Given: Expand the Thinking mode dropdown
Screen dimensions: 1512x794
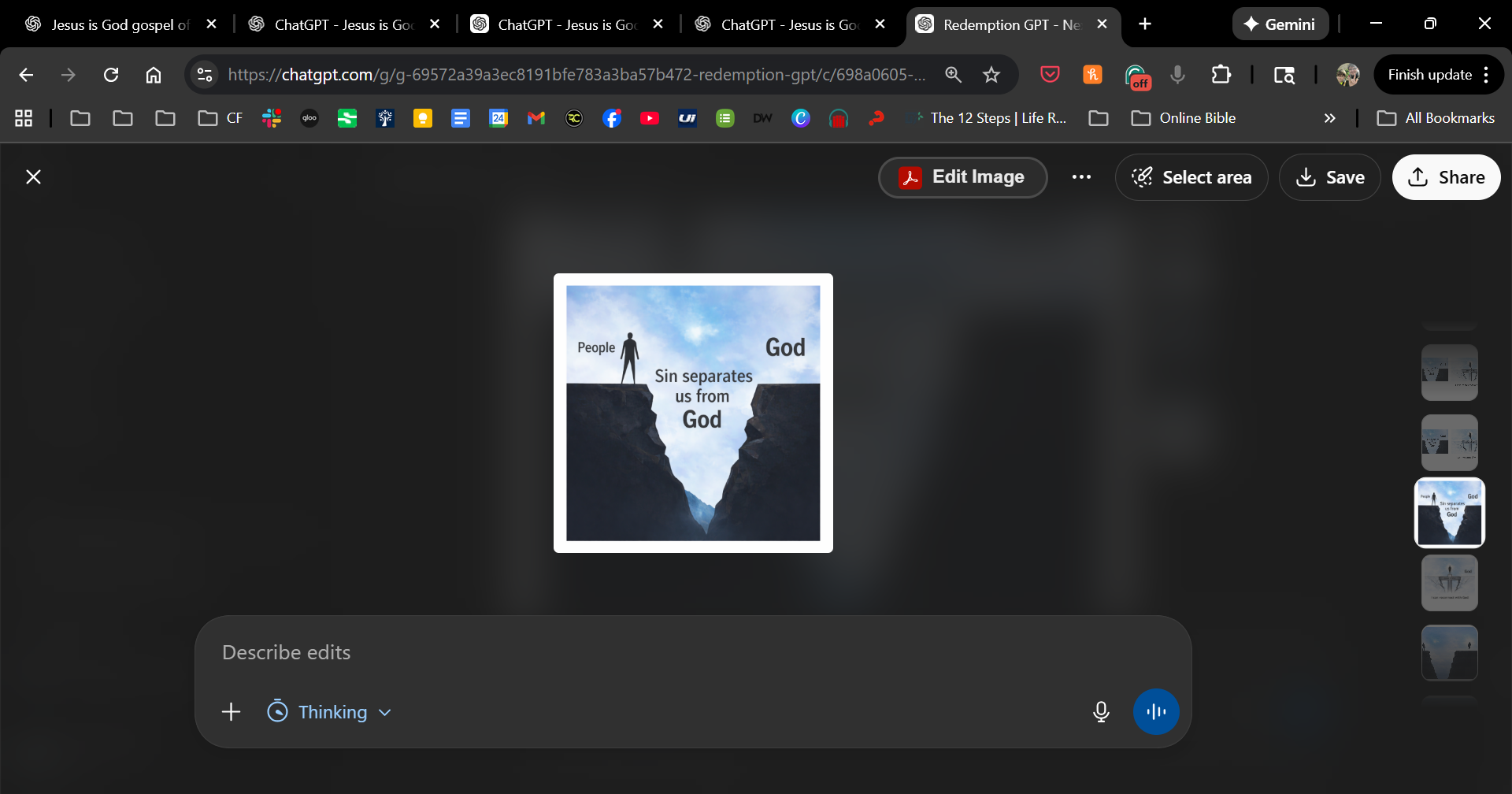Looking at the screenshot, I should coord(329,712).
